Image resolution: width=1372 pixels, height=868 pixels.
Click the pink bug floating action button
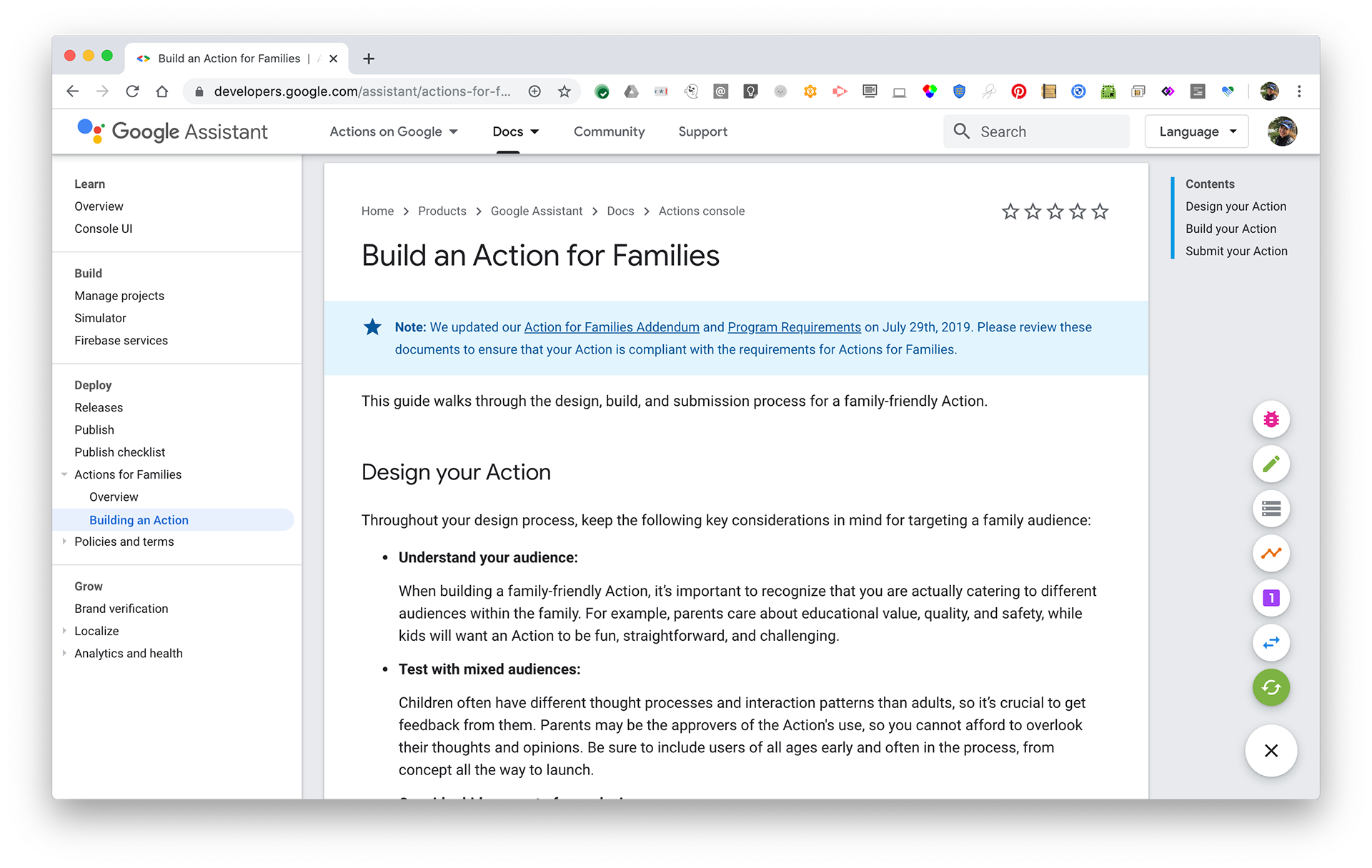1271,419
